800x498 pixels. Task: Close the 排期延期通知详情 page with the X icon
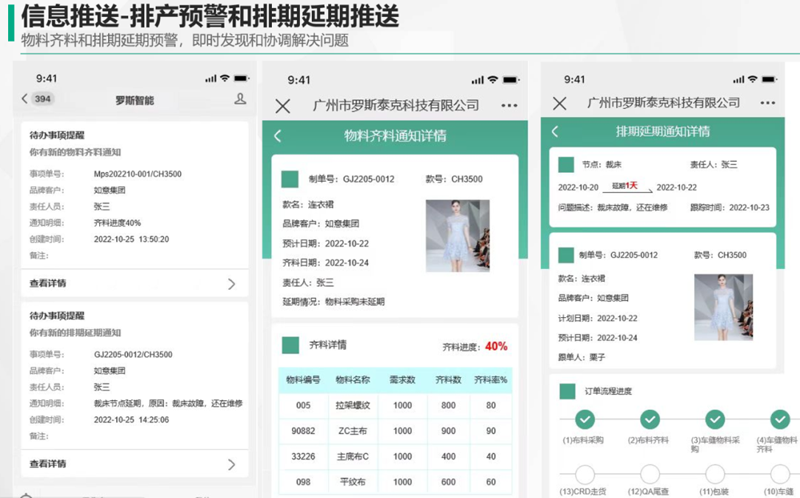(560, 103)
